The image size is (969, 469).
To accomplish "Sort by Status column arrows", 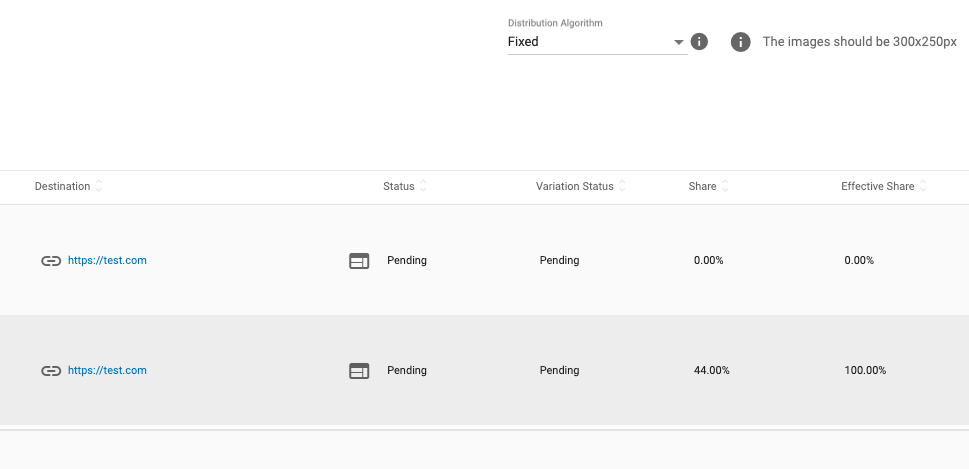I will (423, 187).
